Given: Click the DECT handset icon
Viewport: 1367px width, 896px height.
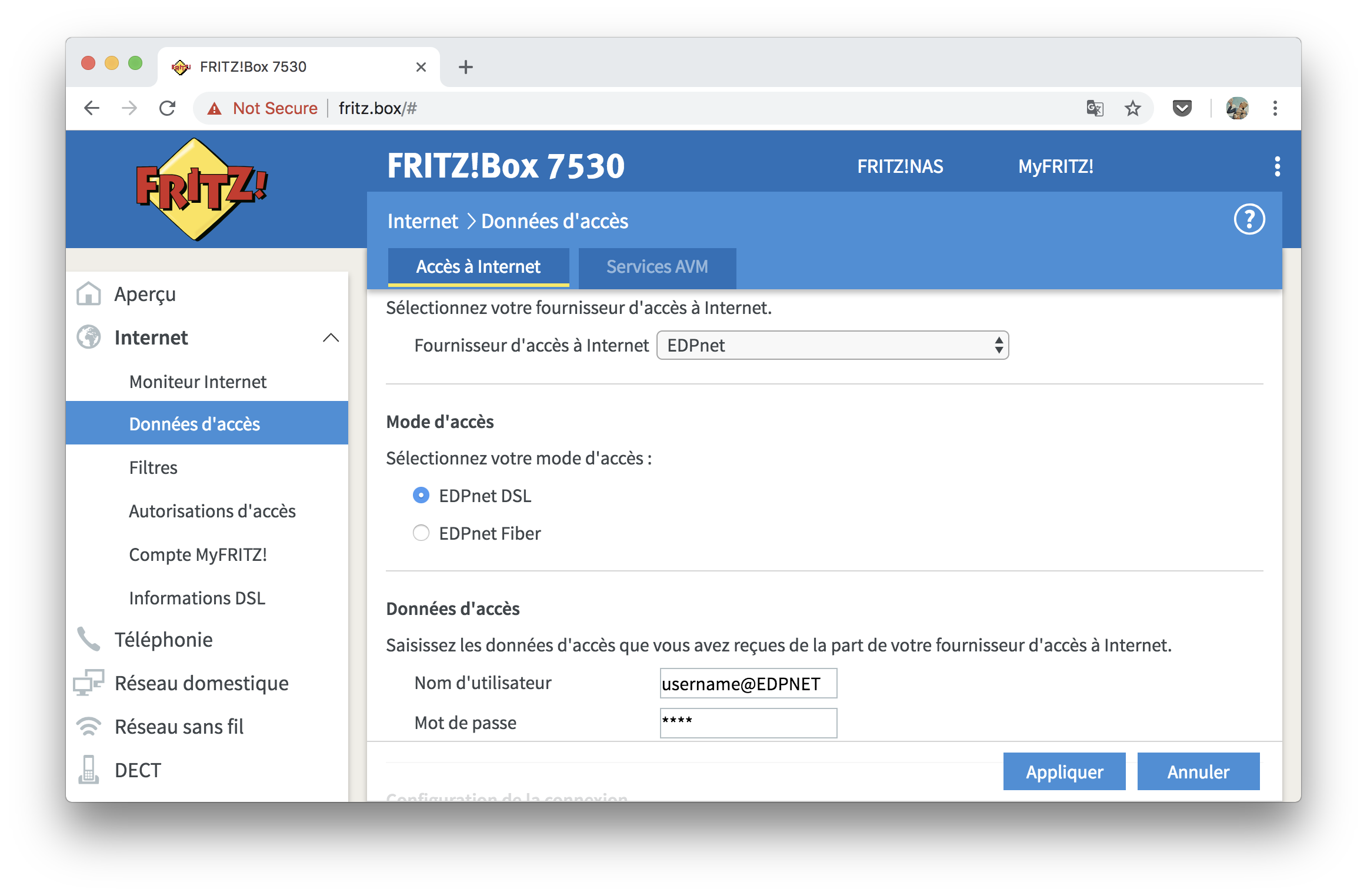Looking at the screenshot, I should click(x=89, y=770).
